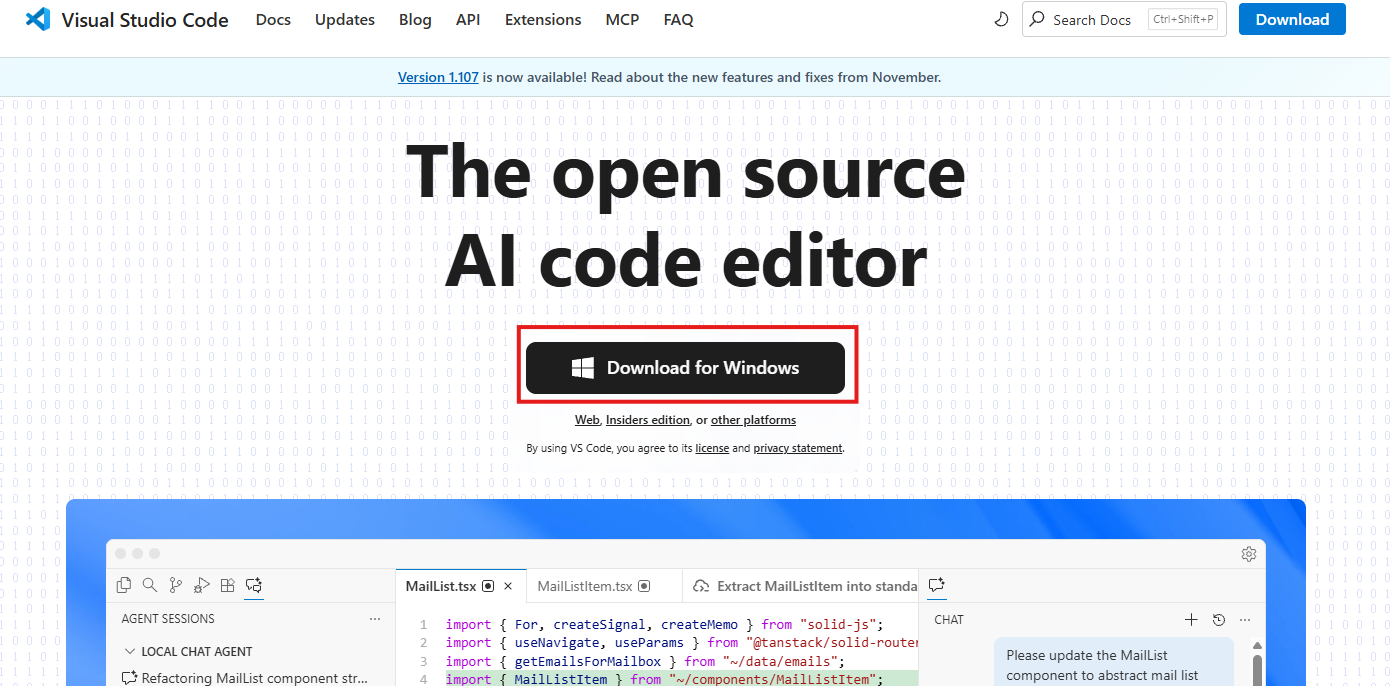Start a new chat with plus icon
Image resolution: width=1390 pixels, height=686 pixels.
[1191, 620]
